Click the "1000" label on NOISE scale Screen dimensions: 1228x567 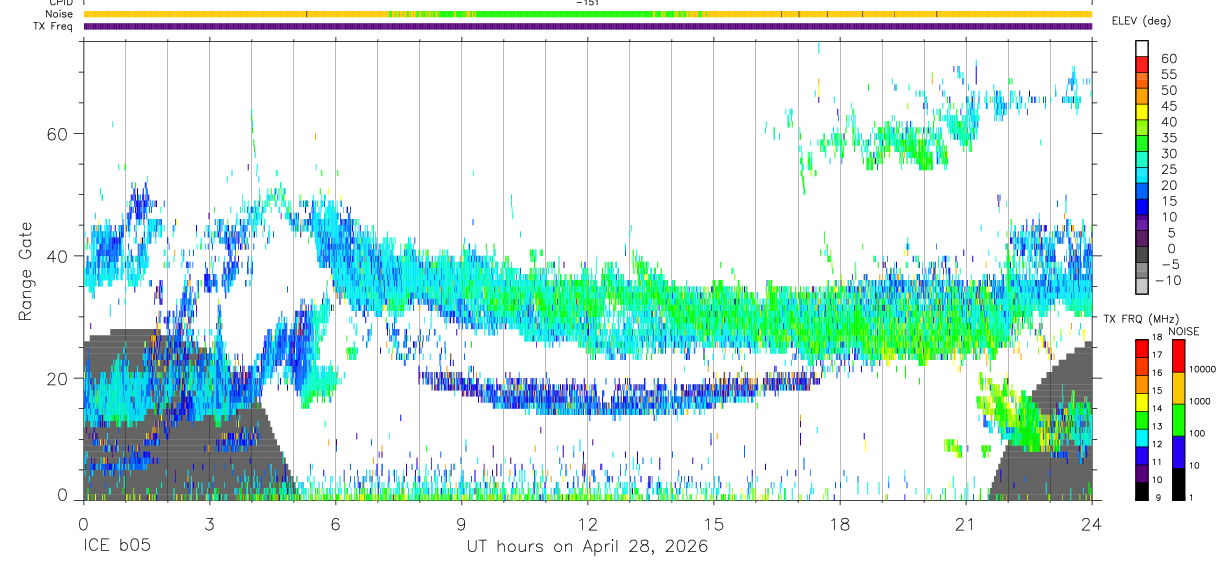1200,401
